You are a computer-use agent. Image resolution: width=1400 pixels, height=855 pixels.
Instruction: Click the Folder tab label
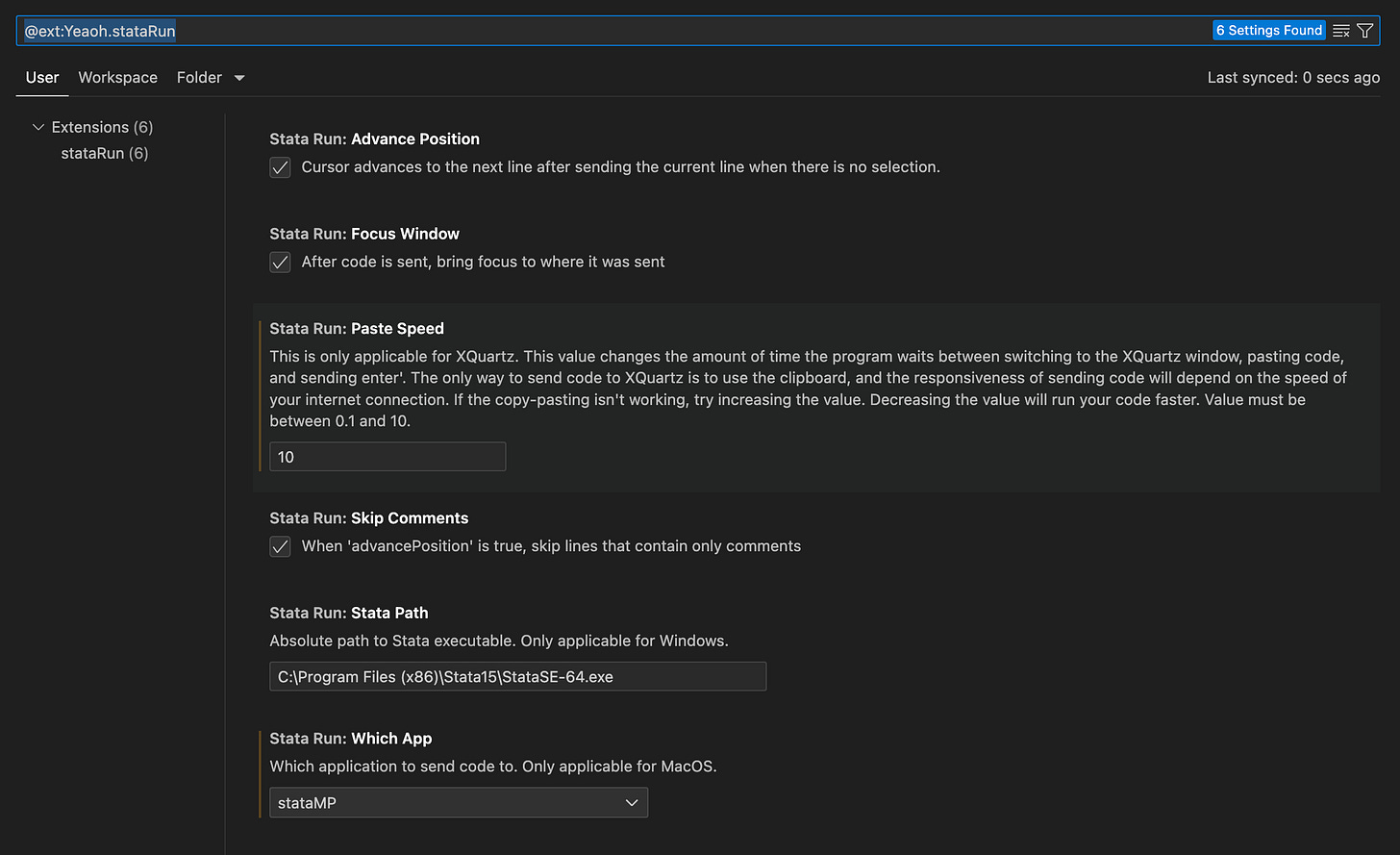[x=199, y=77]
